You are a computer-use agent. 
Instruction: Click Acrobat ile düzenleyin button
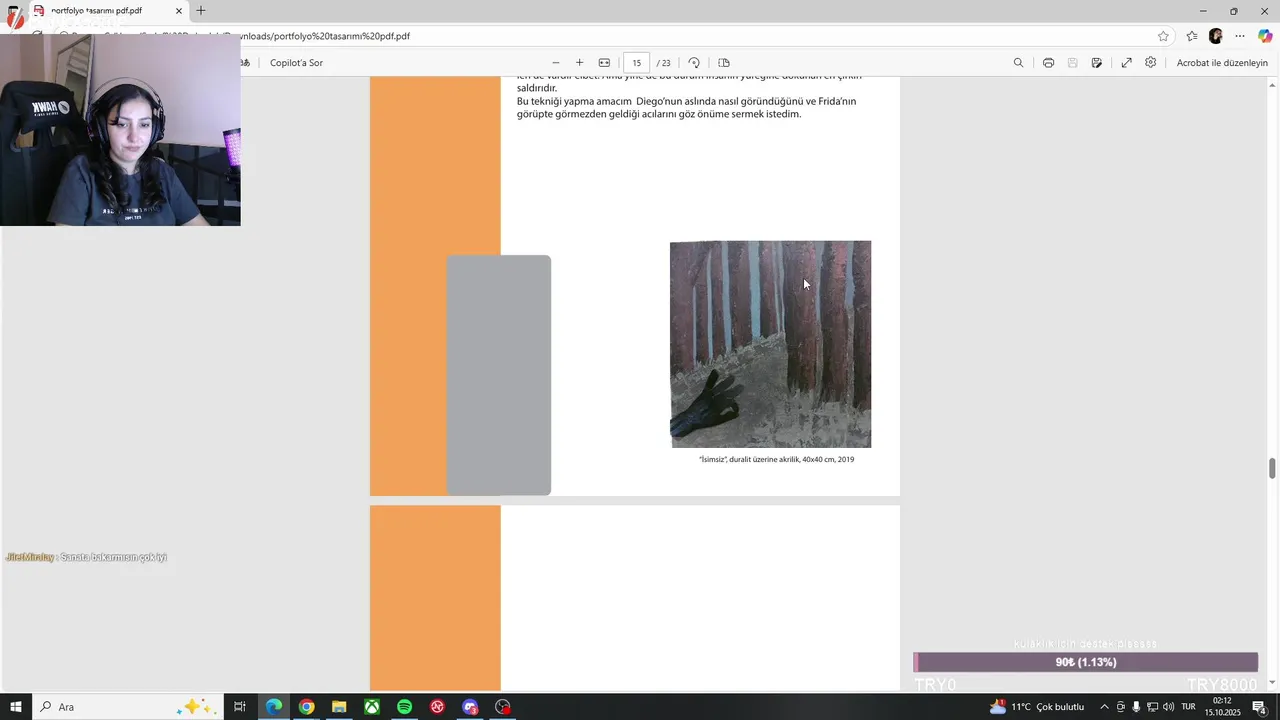click(1222, 63)
